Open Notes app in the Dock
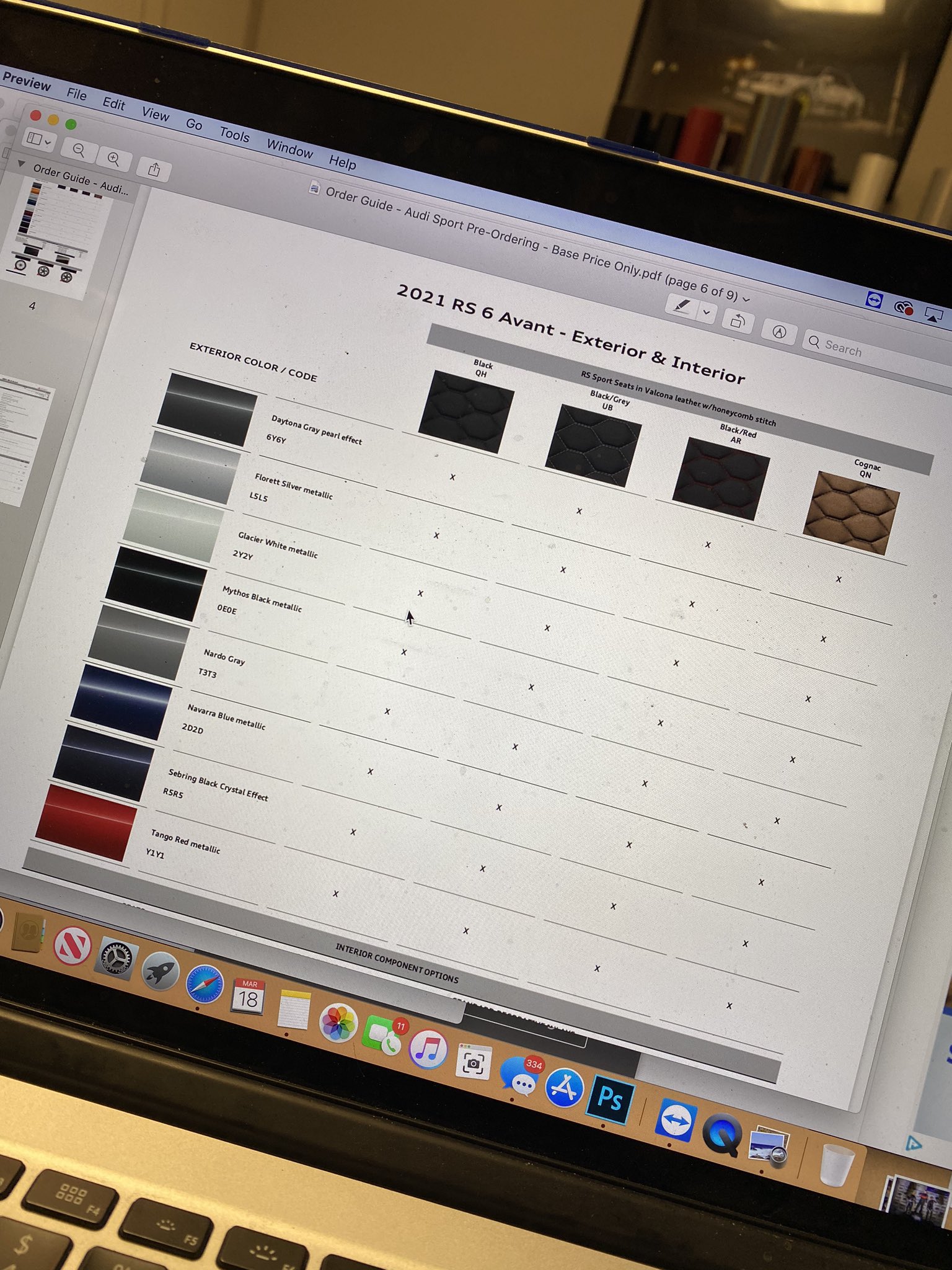 coord(293,1009)
